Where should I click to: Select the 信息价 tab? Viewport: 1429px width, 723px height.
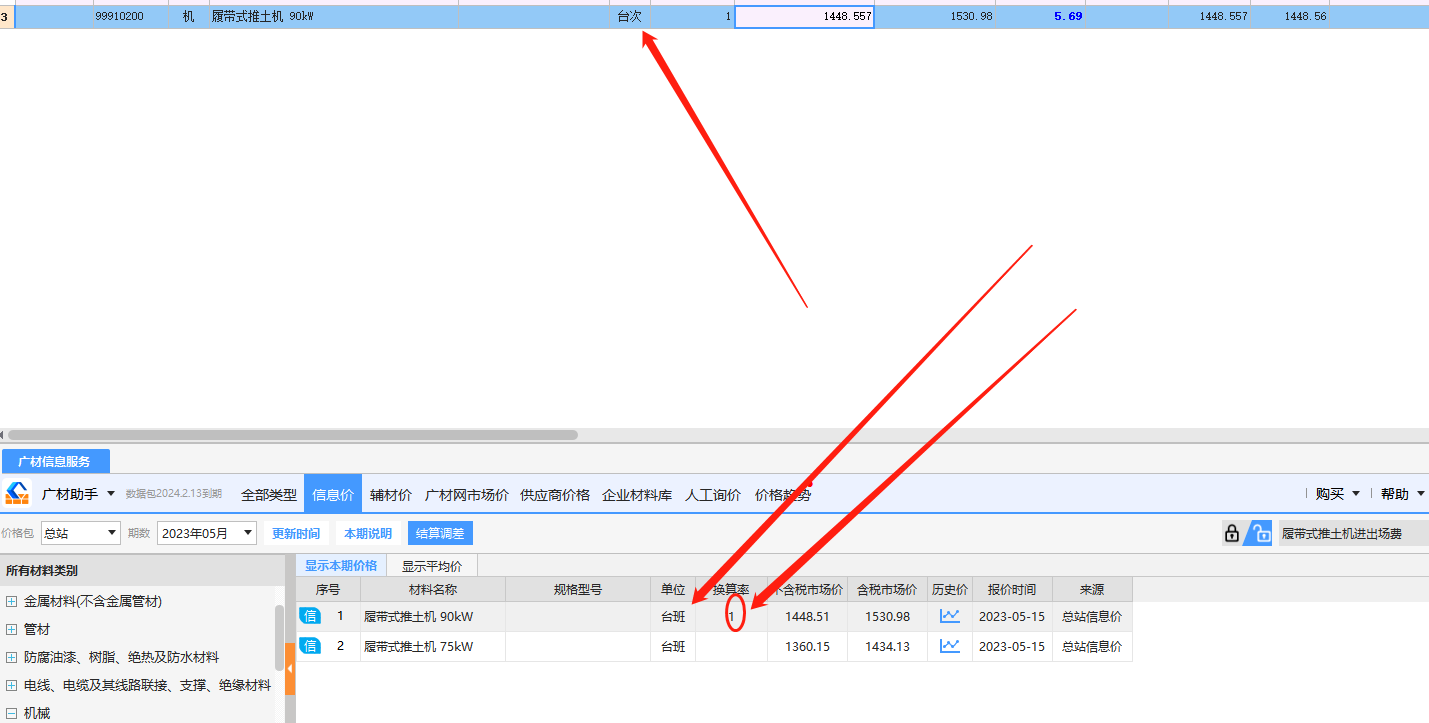[x=333, y=494]
